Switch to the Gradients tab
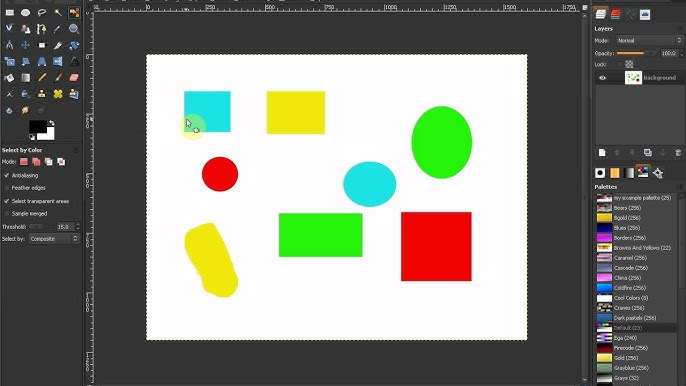 (629, 173)
